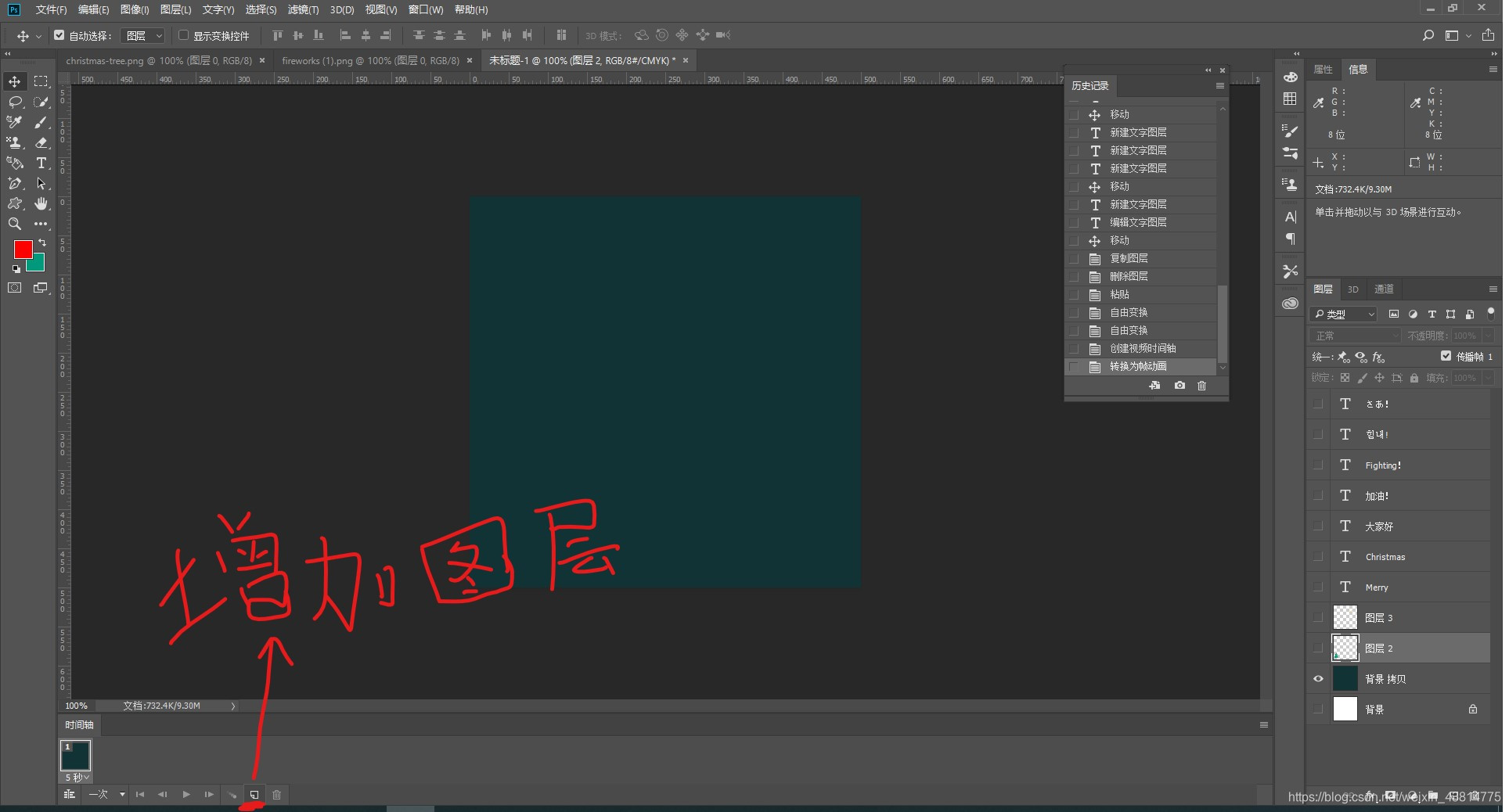Delete selected frame with timeline trash icon
1509x812 pixels.
pyautogui.click(x=276, y=795)
